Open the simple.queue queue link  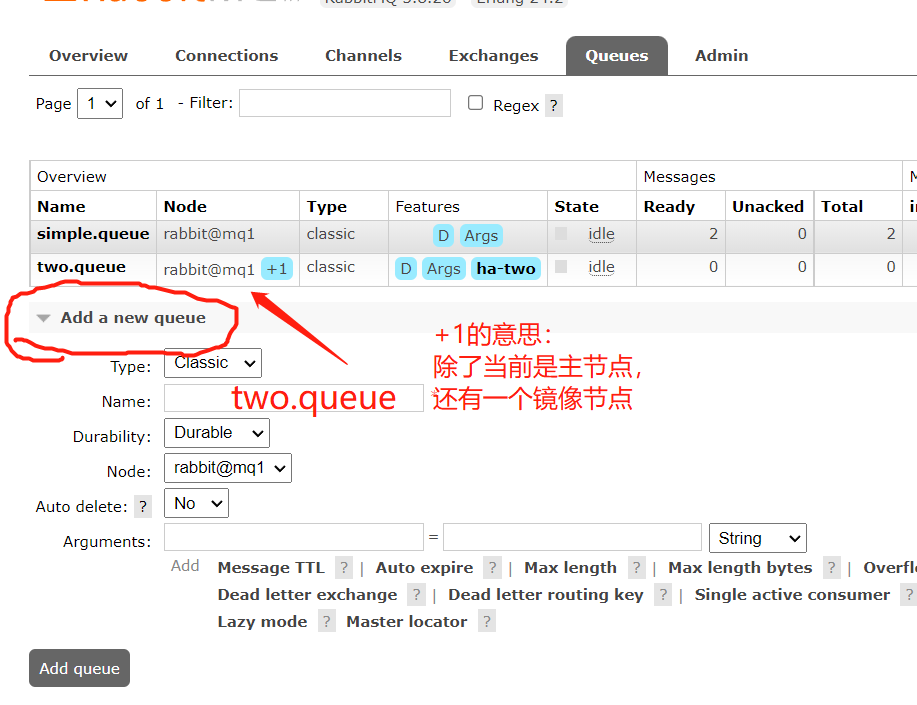pos(93,234)
